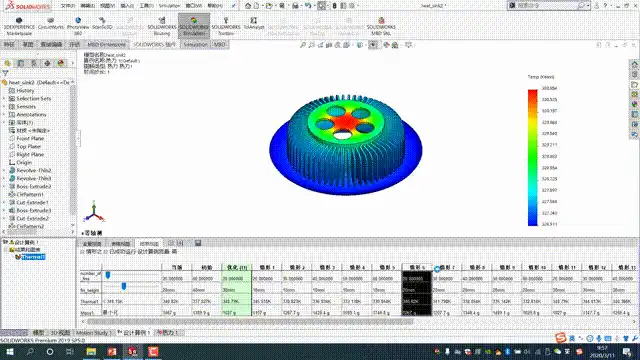Expand the Boss-Extrude2 feature
The width and height of the screenshot is (640, 360).
(x=4, y=187)
